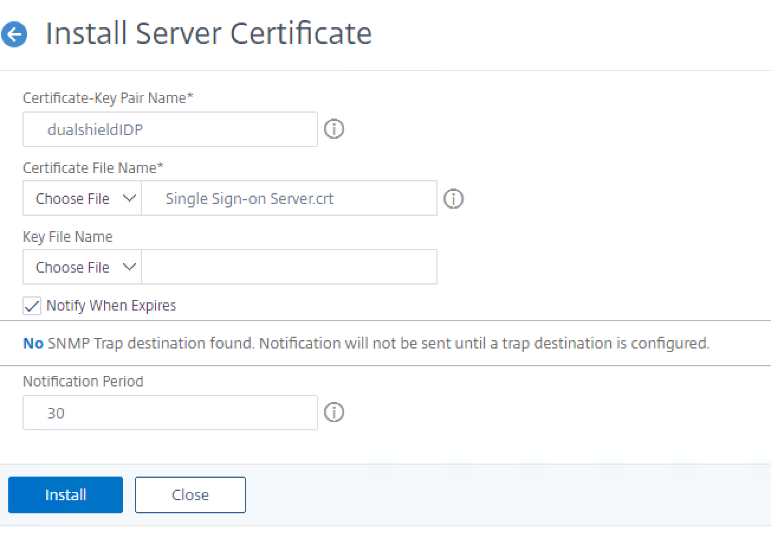Click the Install Server Certificate page heading
This screenshot has width=771, height=556.
(209, 34)
